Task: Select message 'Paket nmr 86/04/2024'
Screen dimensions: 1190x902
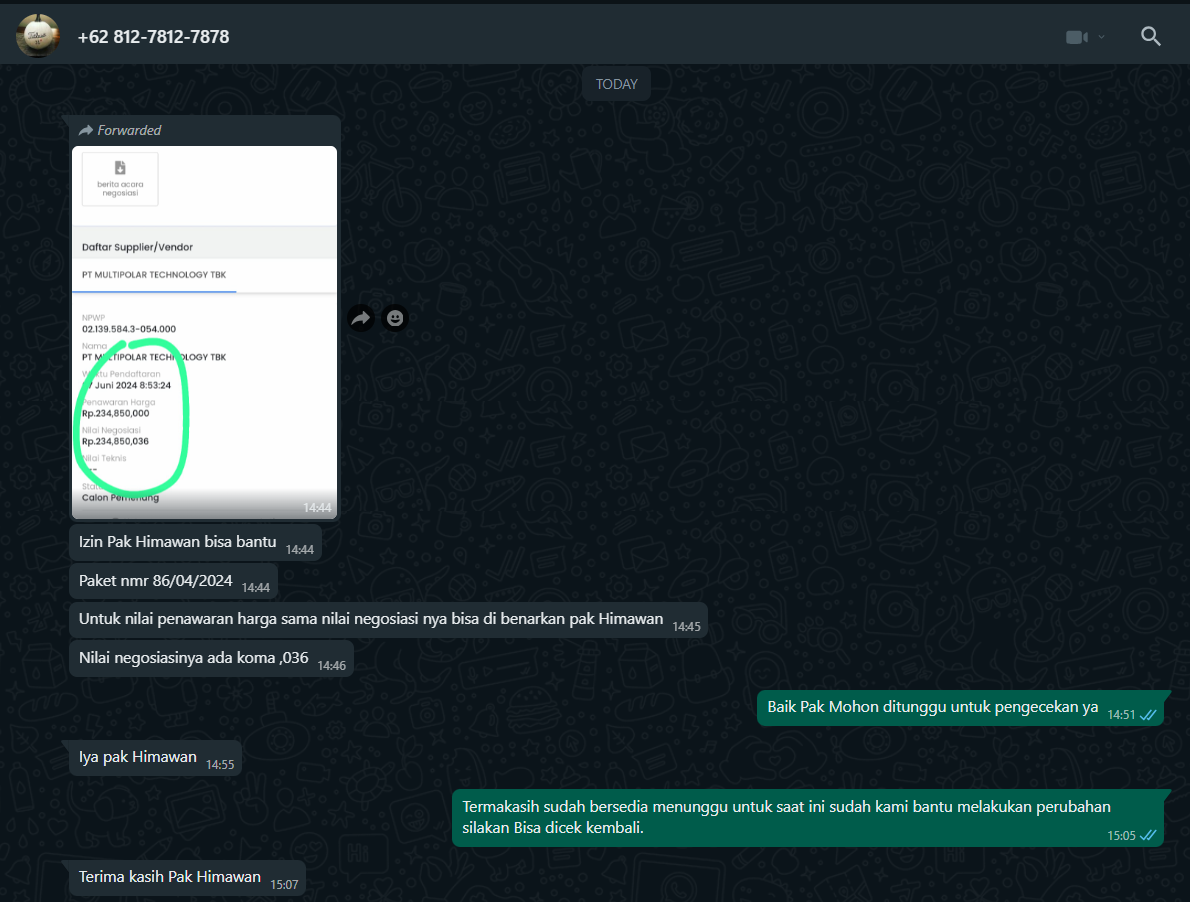Action: pos(174,581)
